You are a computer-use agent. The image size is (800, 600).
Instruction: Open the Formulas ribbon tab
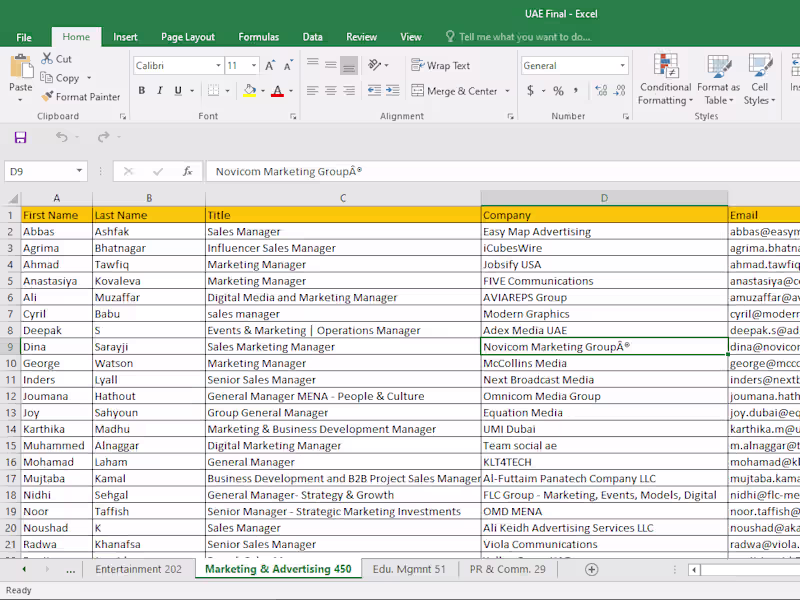pyautogui.click(x=258, y=37)
